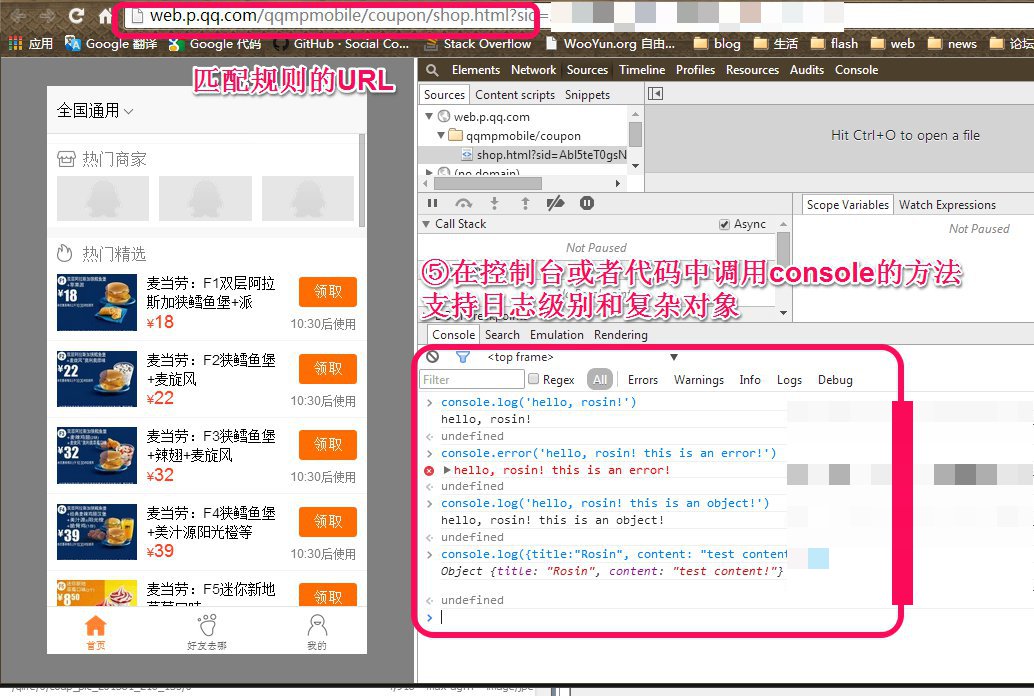
Task: Click the red error icon in console
Action: (429, 470)
